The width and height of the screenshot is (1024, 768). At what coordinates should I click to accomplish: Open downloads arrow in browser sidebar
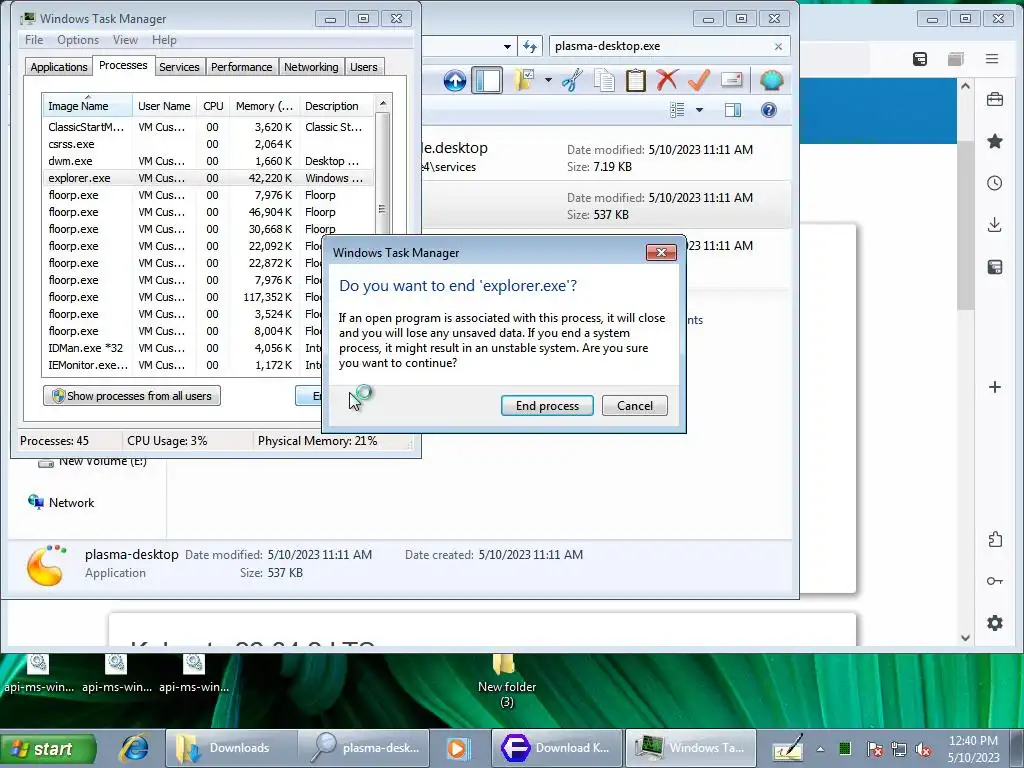coord(995,225)
